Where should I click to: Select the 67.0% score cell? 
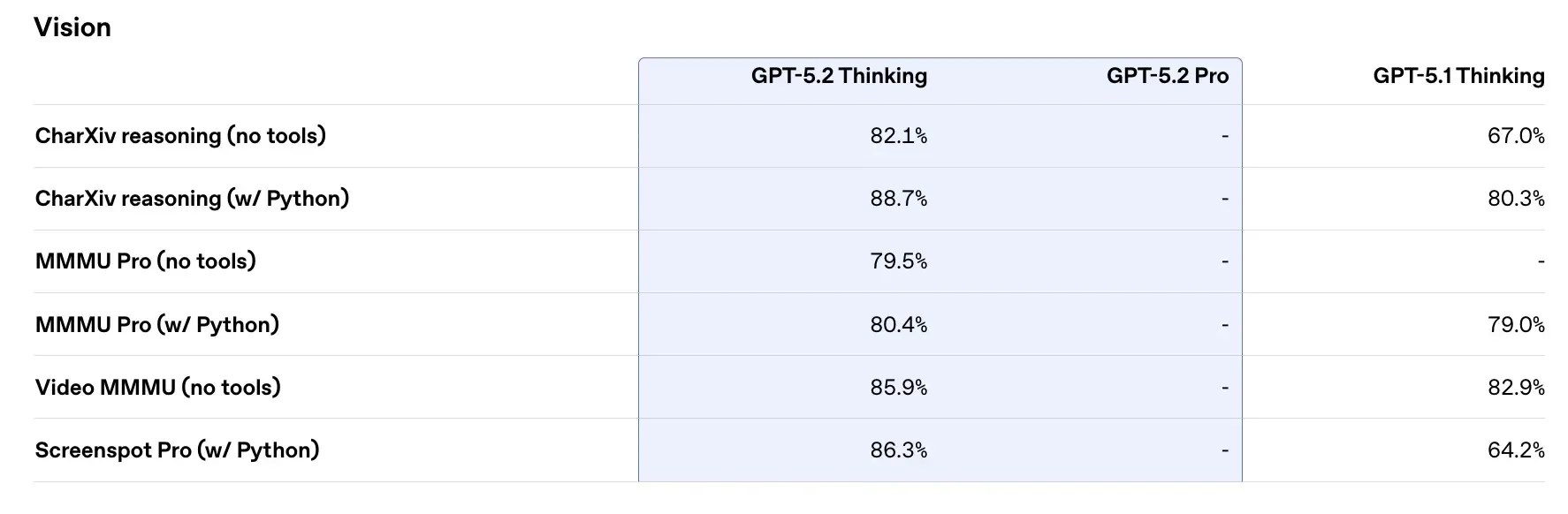coord(1515,136)
